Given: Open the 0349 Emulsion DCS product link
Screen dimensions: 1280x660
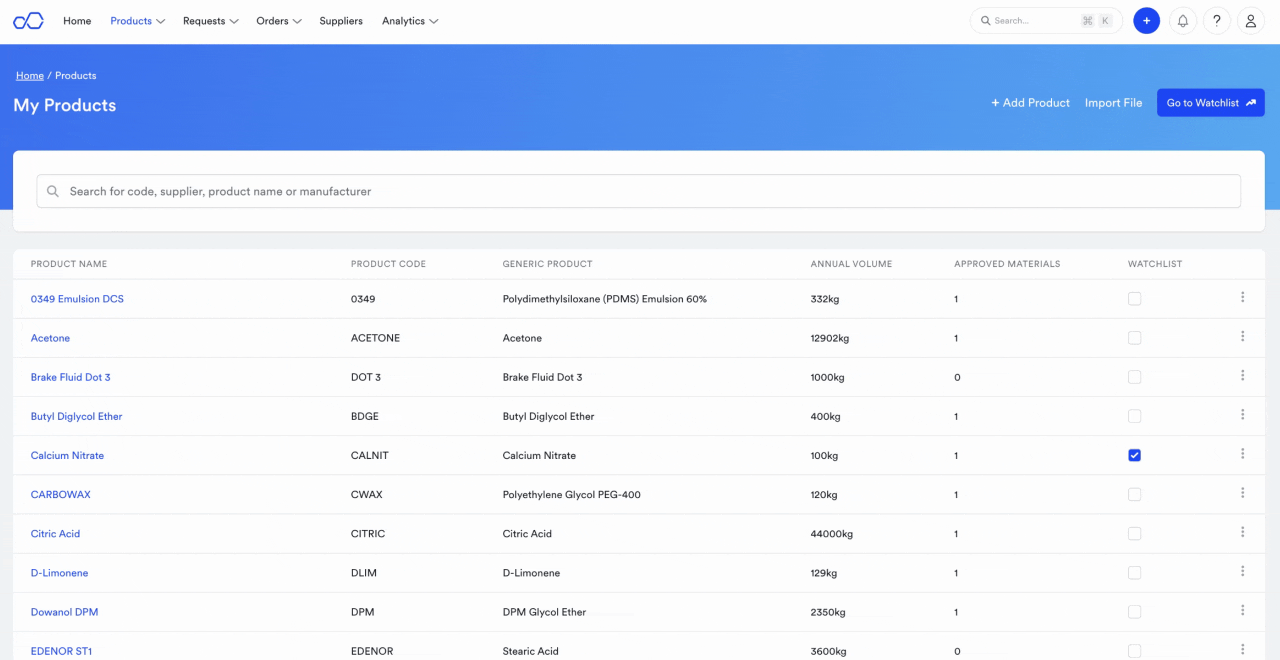Looking at the screenshot, I should coord(77,299).
